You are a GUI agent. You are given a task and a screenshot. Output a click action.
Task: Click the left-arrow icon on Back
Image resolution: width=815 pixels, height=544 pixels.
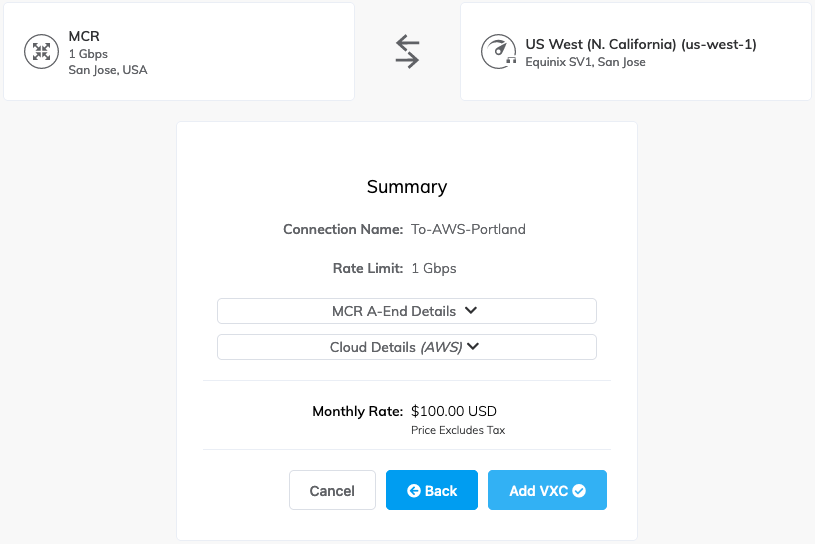414,491
